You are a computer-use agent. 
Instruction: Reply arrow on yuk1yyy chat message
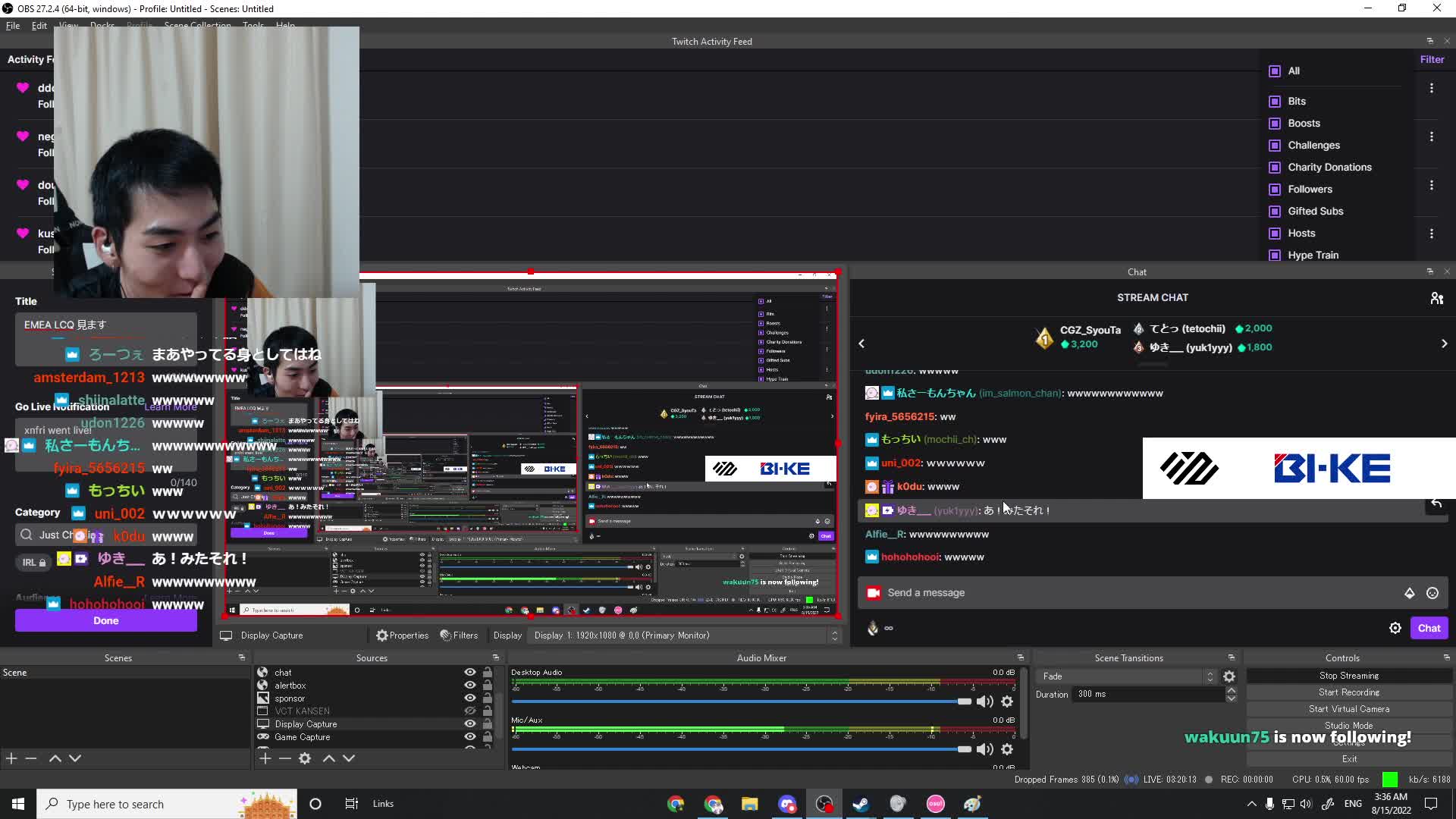[x=1436, y=504]
